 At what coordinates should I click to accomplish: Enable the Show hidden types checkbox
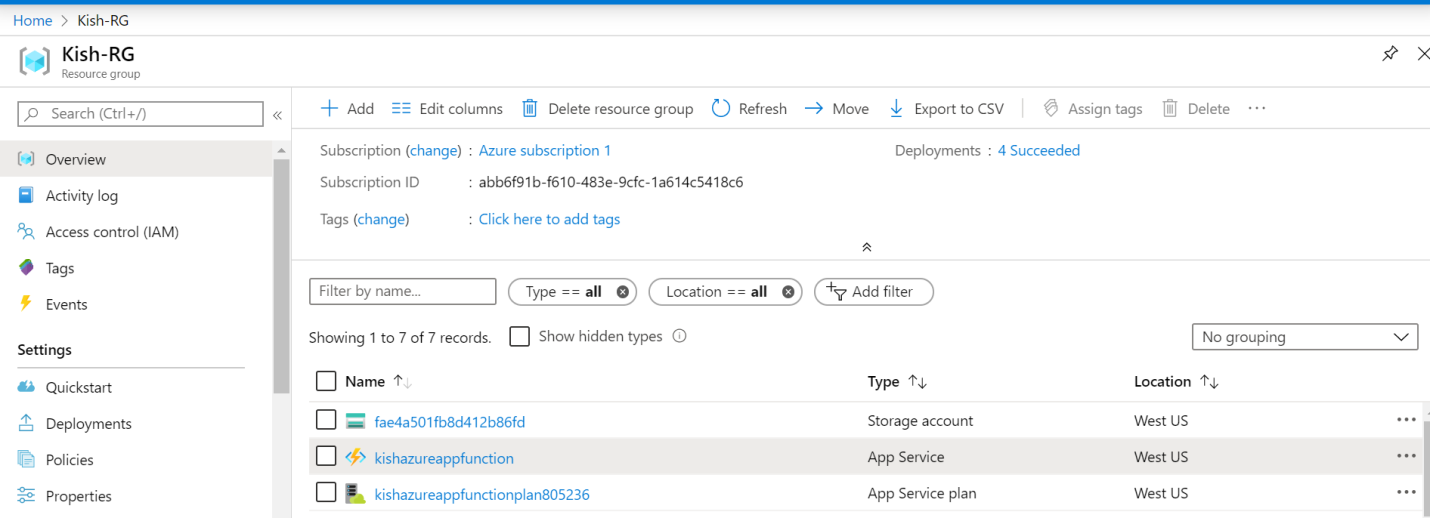(x=519, y=337)
